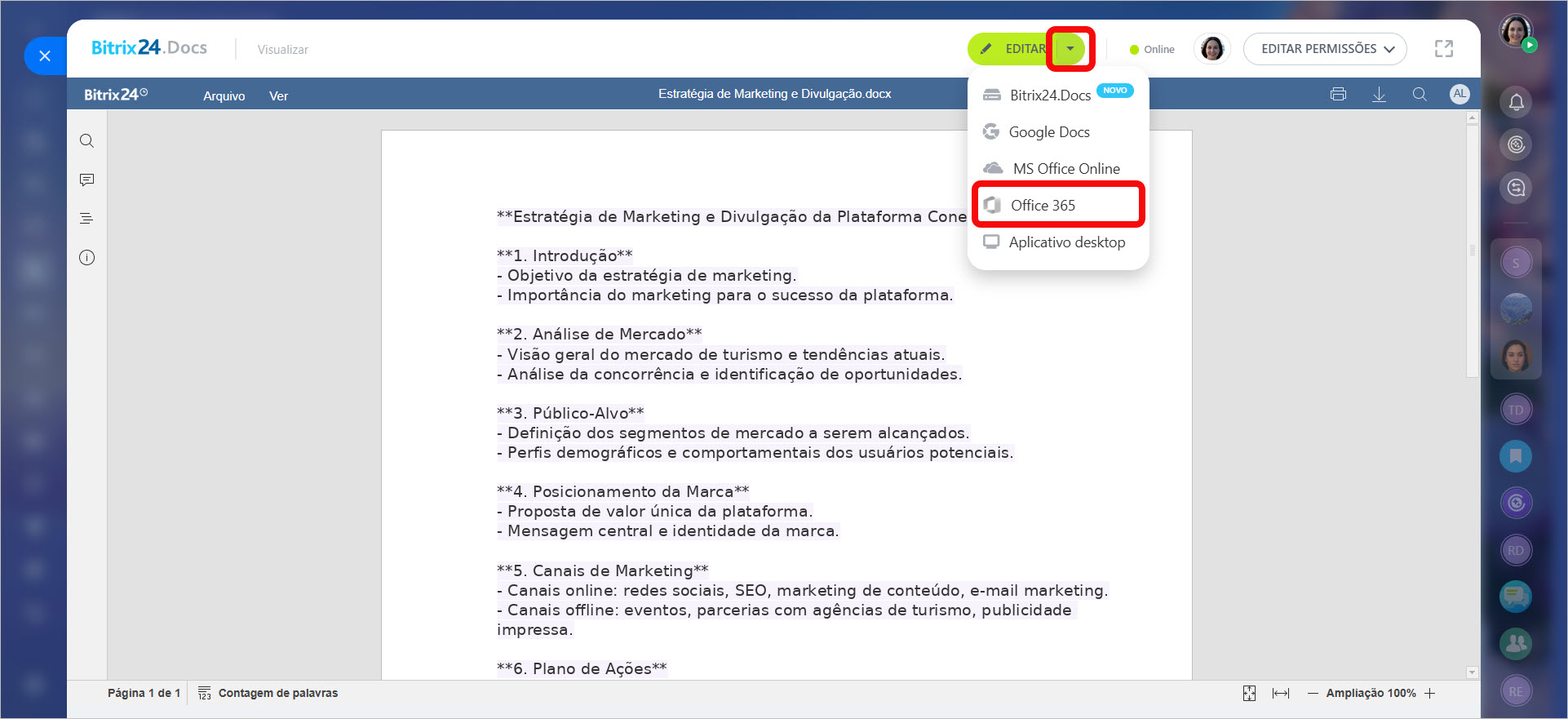The height and width of the screenshot is (719, 1568).
Task: Click the Ampliação 100% zoom label
Action: pyautogui.click(x=1371, y=693)
